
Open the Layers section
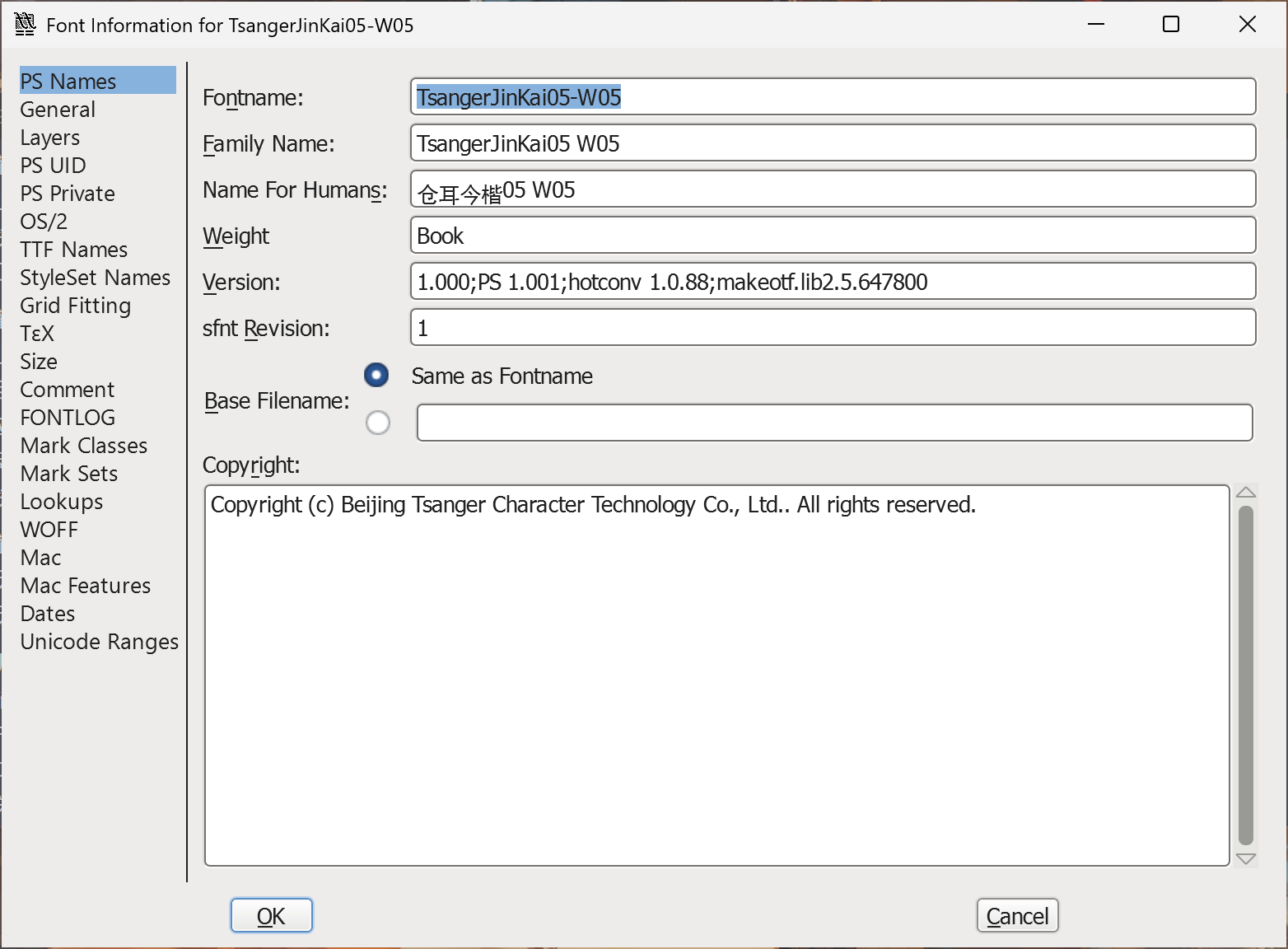tap(50, 138)
